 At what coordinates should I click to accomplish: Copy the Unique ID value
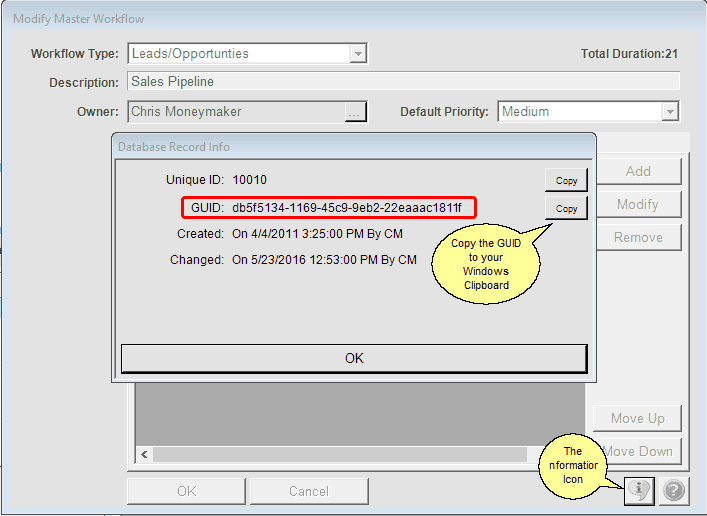click(x=566, y=181)
